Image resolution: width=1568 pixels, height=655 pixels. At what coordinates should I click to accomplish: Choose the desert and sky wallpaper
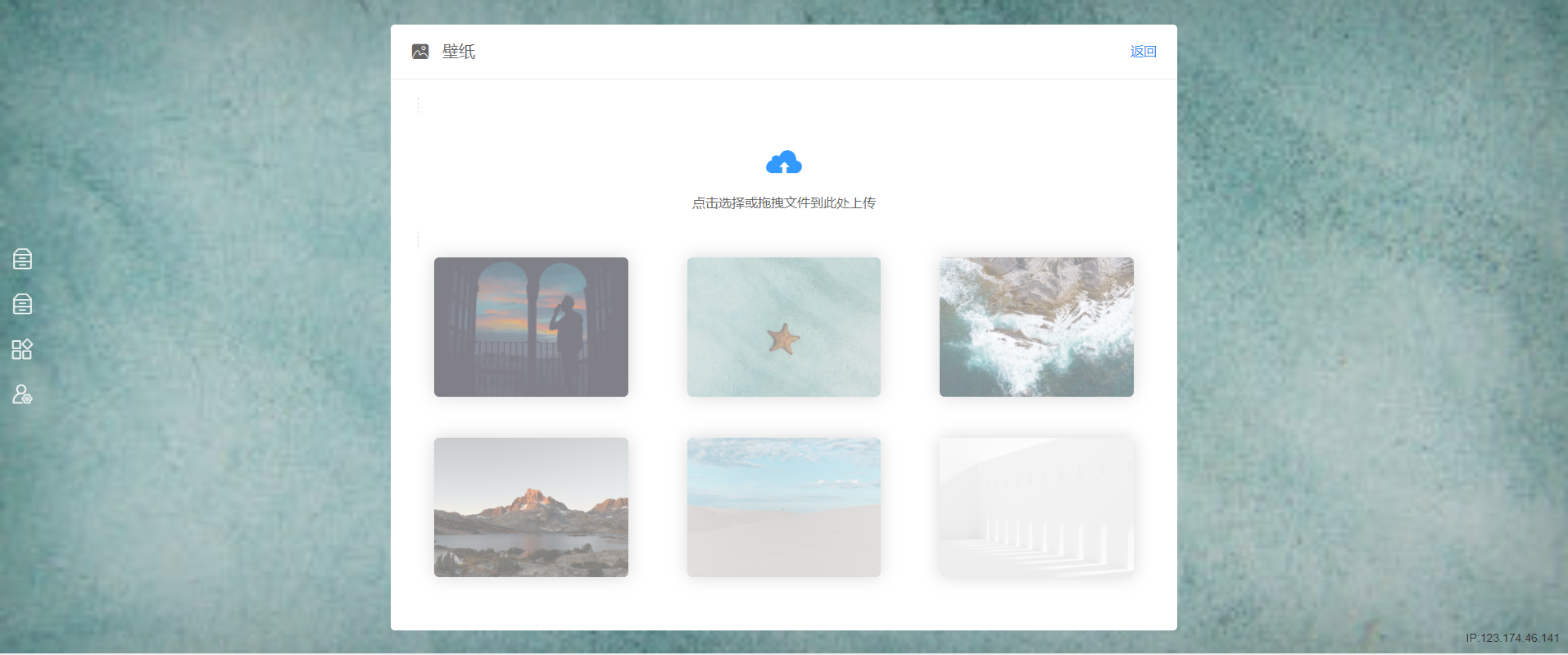click(784, 507)
